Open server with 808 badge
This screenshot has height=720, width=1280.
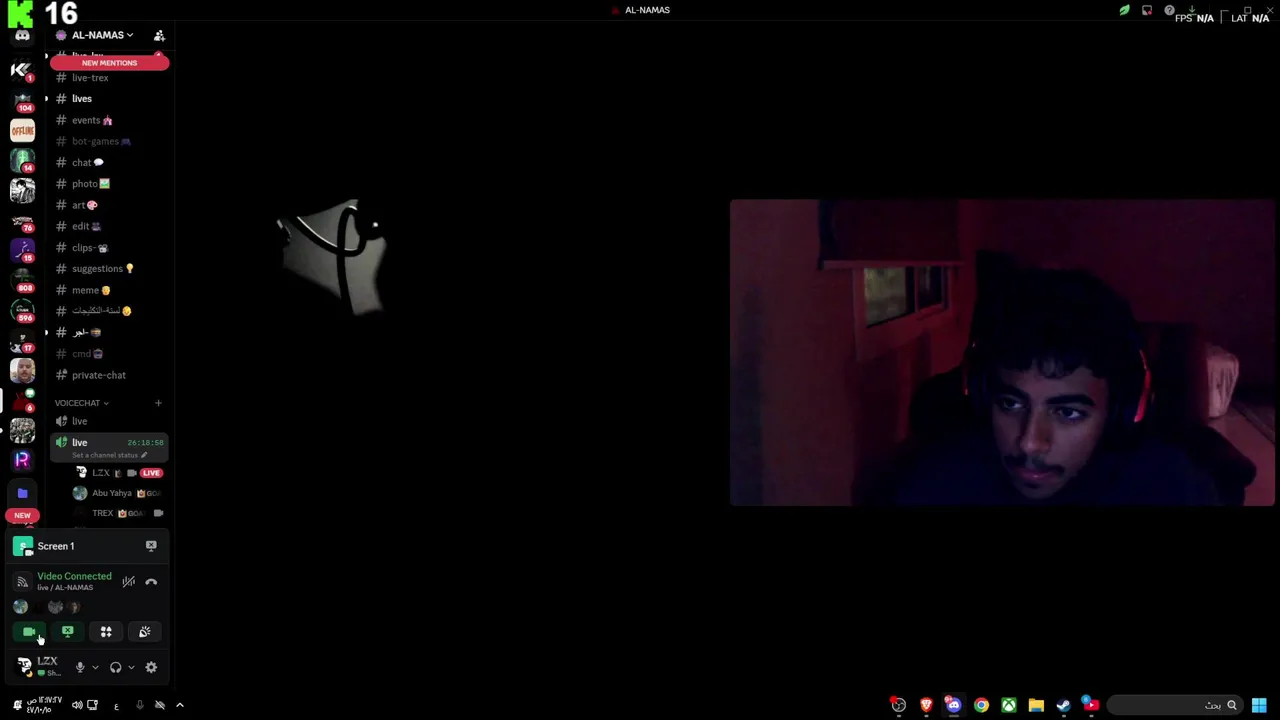tap(22, 280)
